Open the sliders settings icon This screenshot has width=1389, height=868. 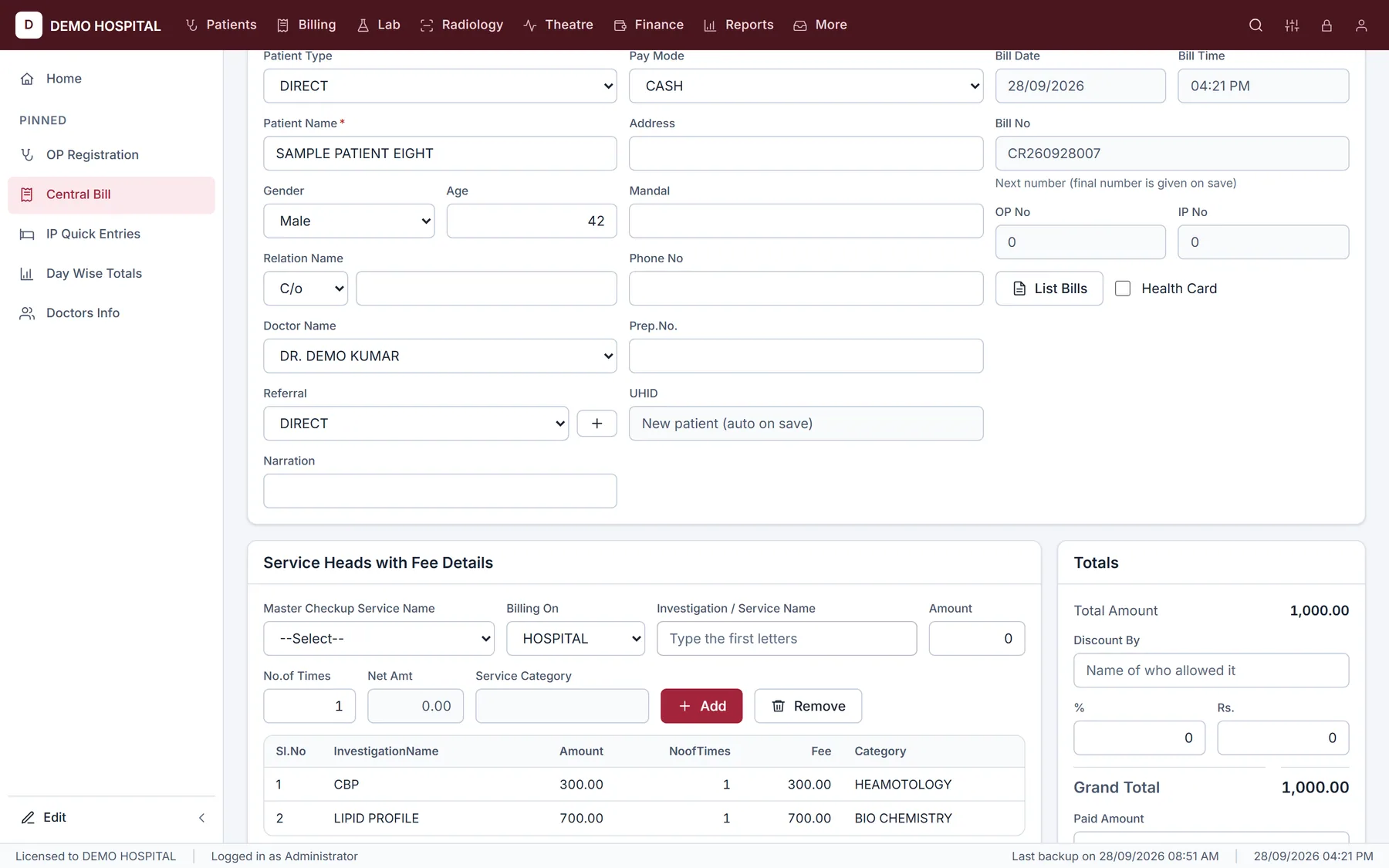coord(1292,25)
